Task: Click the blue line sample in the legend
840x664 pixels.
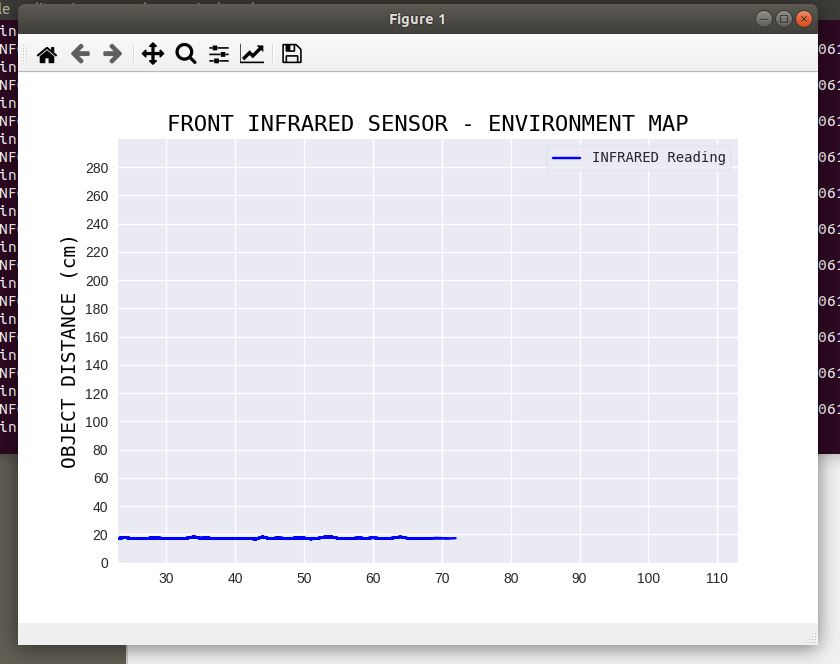Action: pyautogui.click(x=566, y=158)
